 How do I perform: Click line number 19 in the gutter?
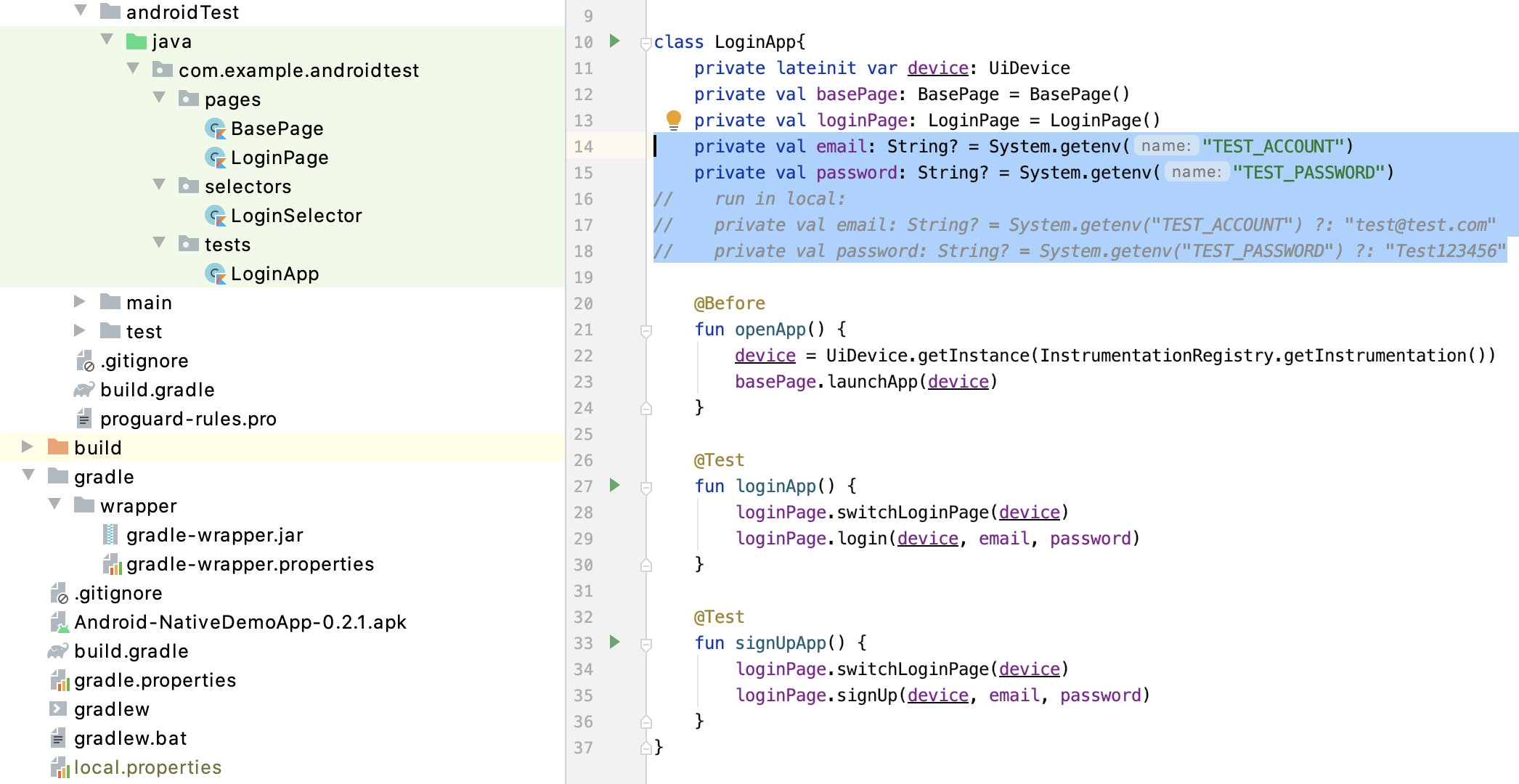(x=583, y=277)
